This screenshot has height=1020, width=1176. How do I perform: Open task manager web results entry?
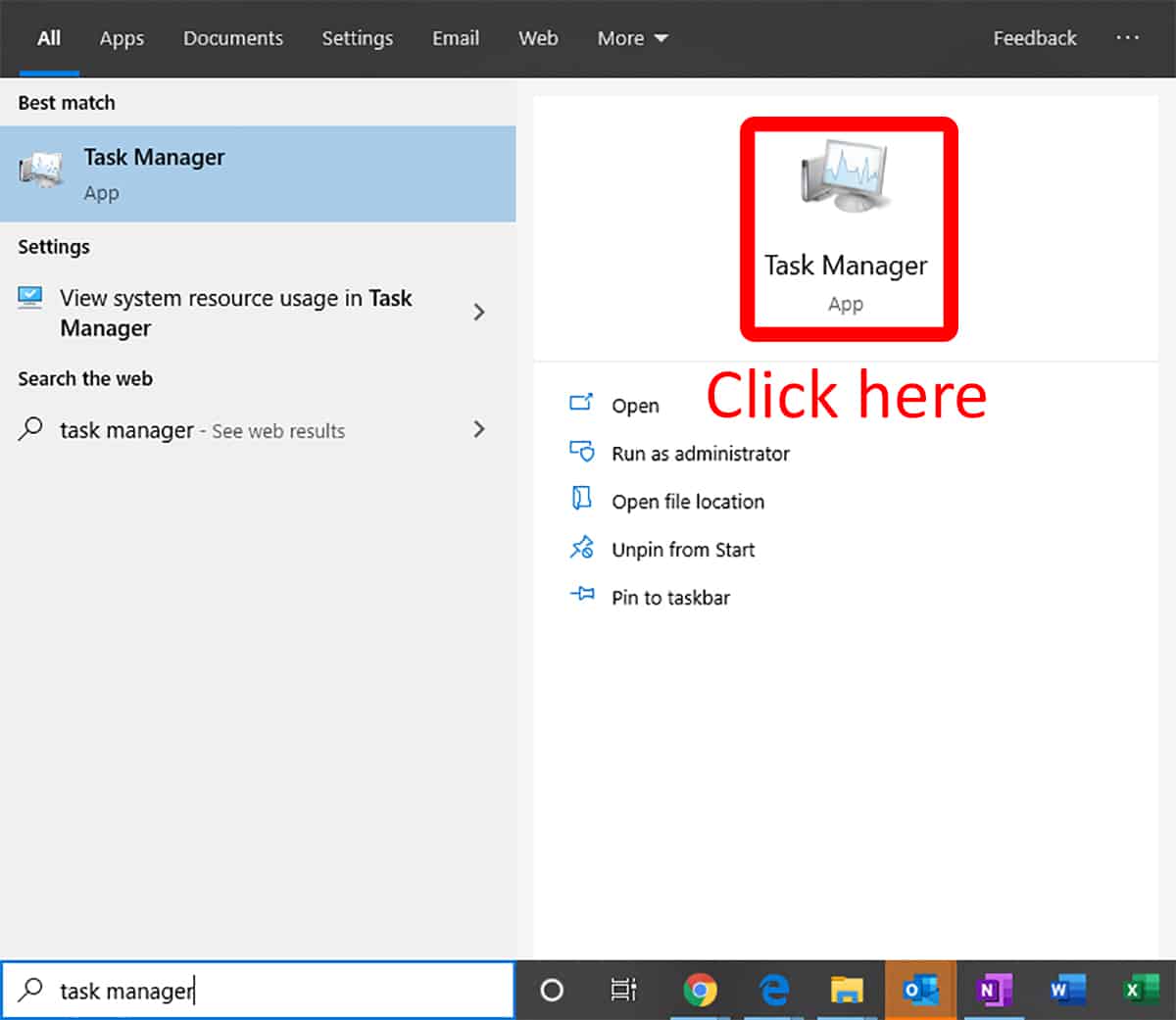point(258,430)
